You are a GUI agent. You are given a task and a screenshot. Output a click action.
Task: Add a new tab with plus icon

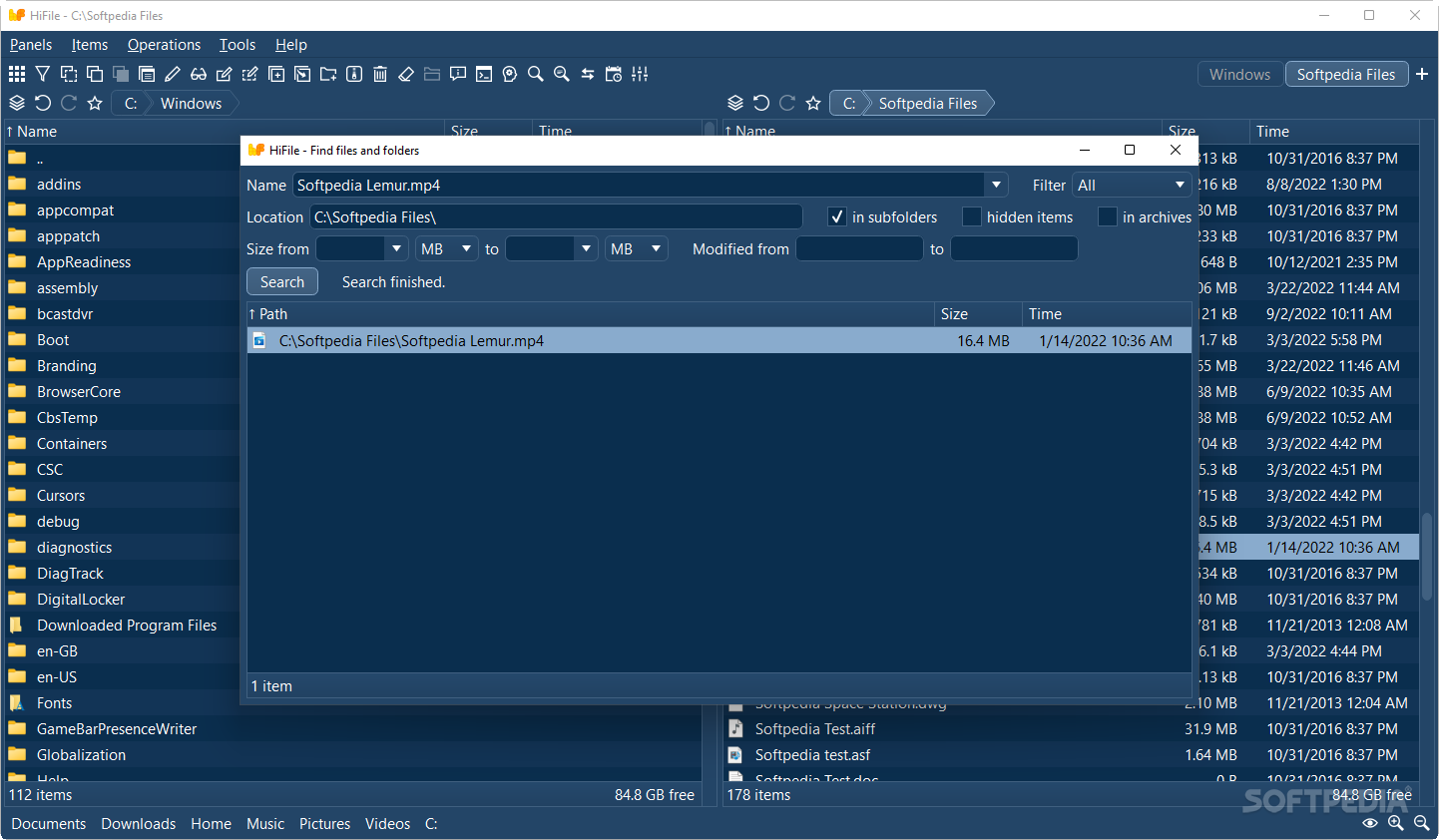[x=1422, y=74]
